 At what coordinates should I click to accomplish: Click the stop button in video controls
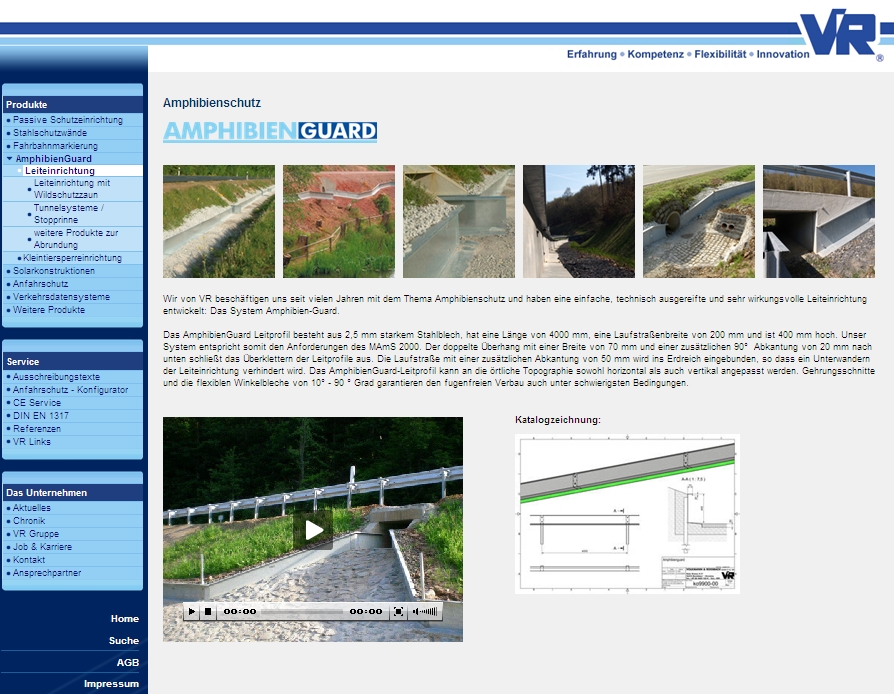(208, 612)
